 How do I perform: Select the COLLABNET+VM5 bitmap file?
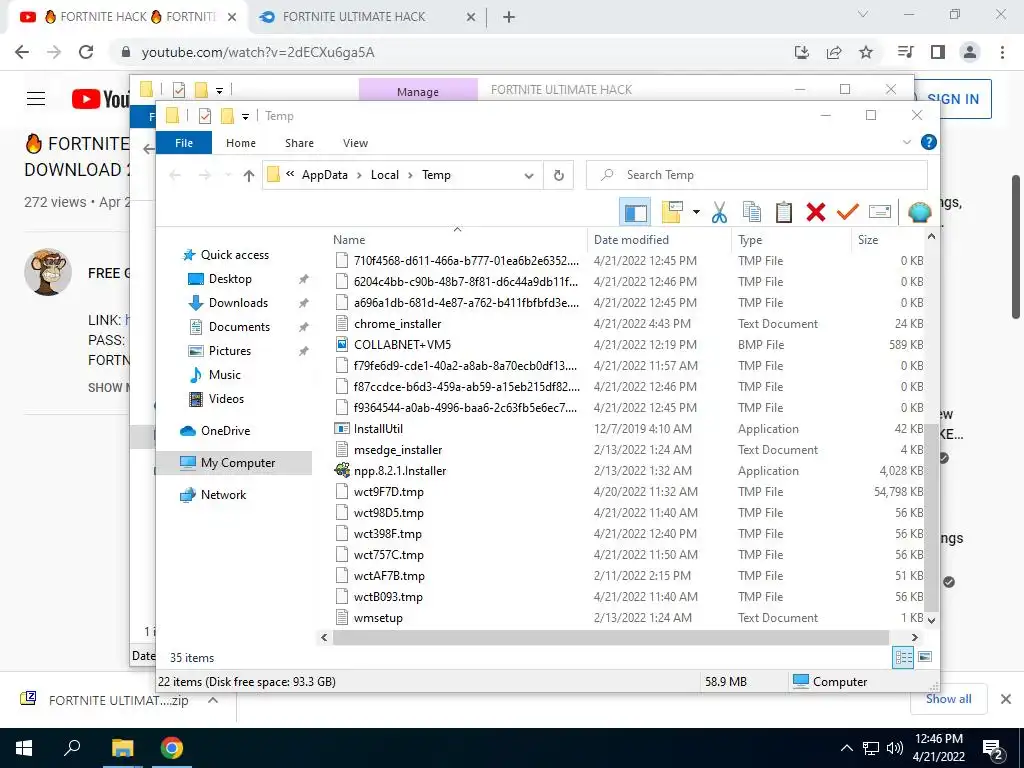click(402, 345)
